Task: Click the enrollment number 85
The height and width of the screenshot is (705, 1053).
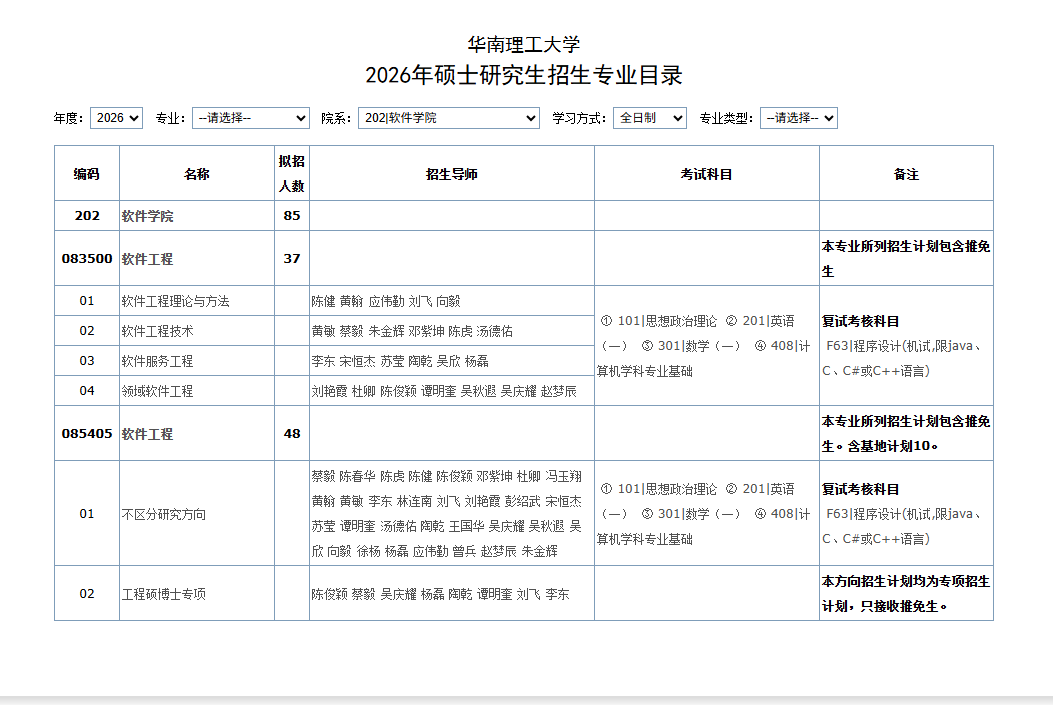Action: click(x=291, y=216)
